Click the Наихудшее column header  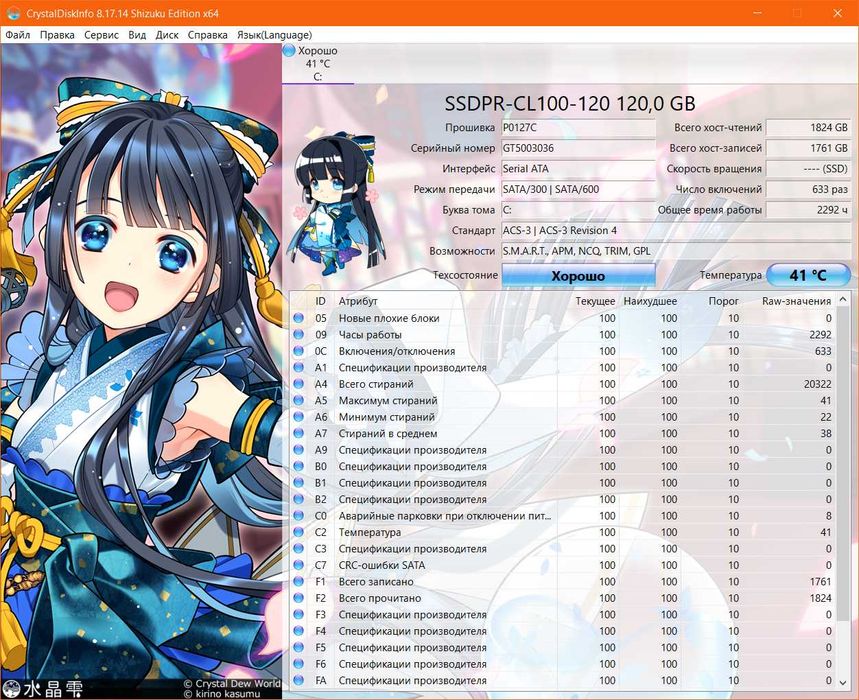pos(650,301)
